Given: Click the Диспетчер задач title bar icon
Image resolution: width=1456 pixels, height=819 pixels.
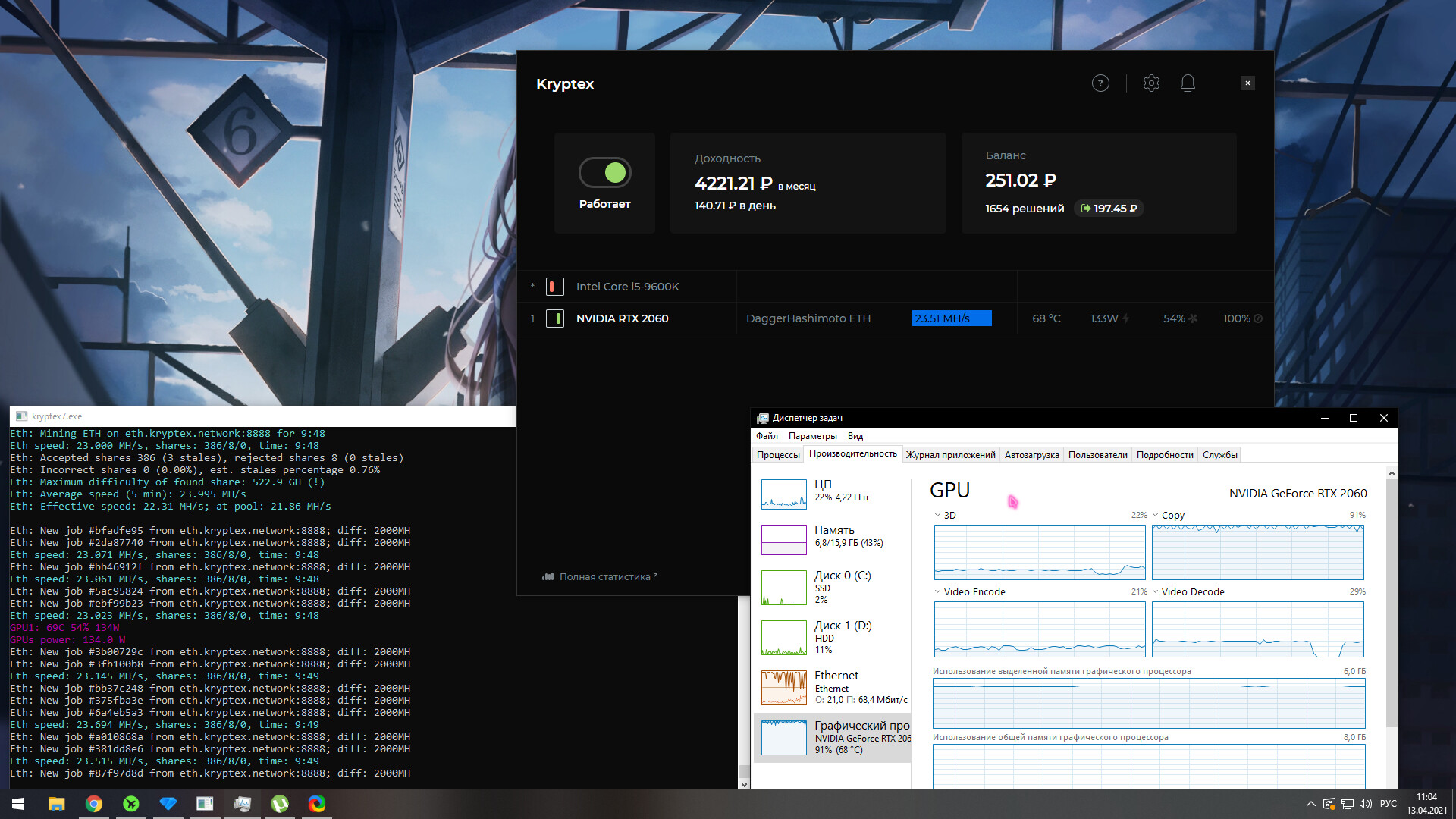Looking at the screenshot, I should (763, 418).
